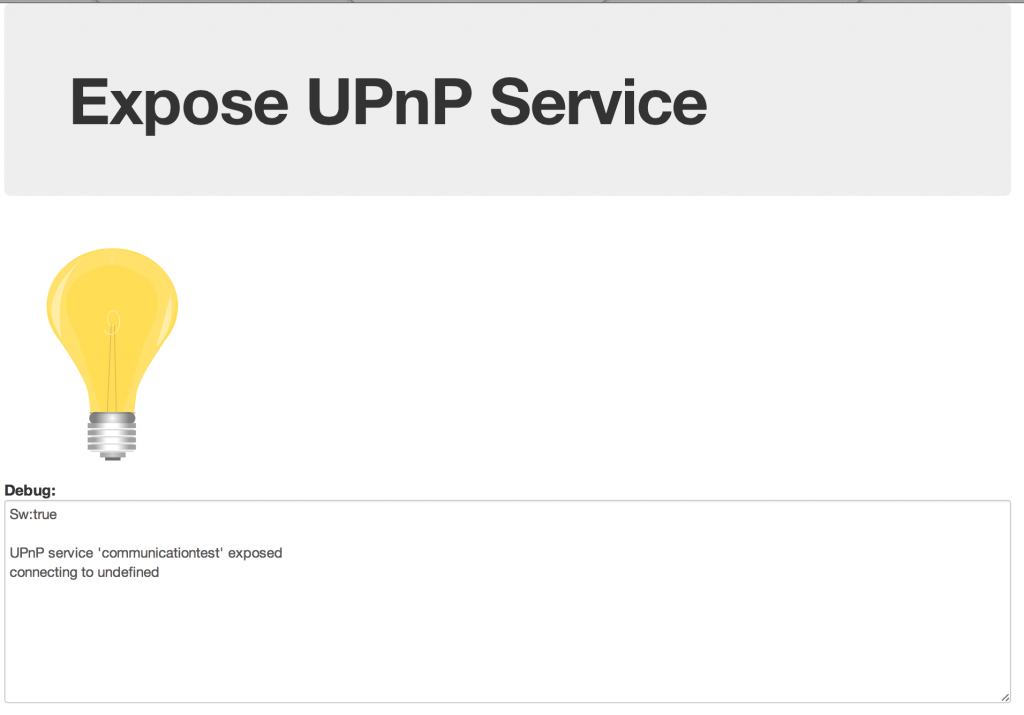The image size is (1024, 715).
Task: Click the light bulb's metal screw base
Action: point(112,436)
